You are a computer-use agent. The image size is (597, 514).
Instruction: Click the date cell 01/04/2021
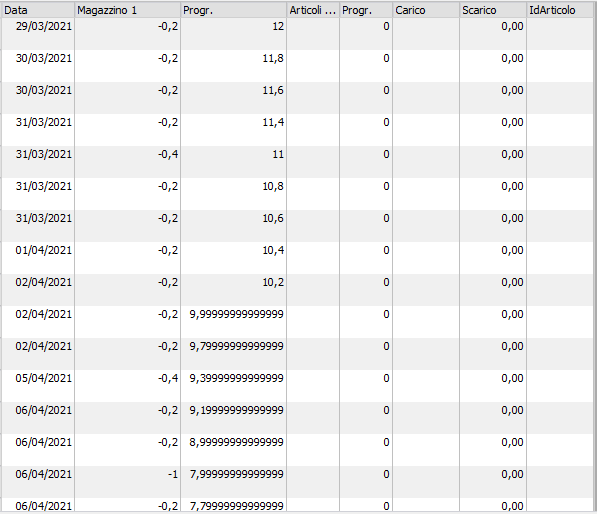click(x=37, y=258)
